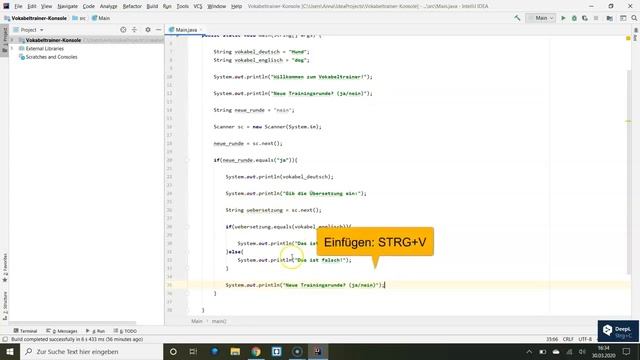Click the Main breadcrumb below the editor
Screen dimensions: 640x360
pyautogui.click(x=197, y=321)
